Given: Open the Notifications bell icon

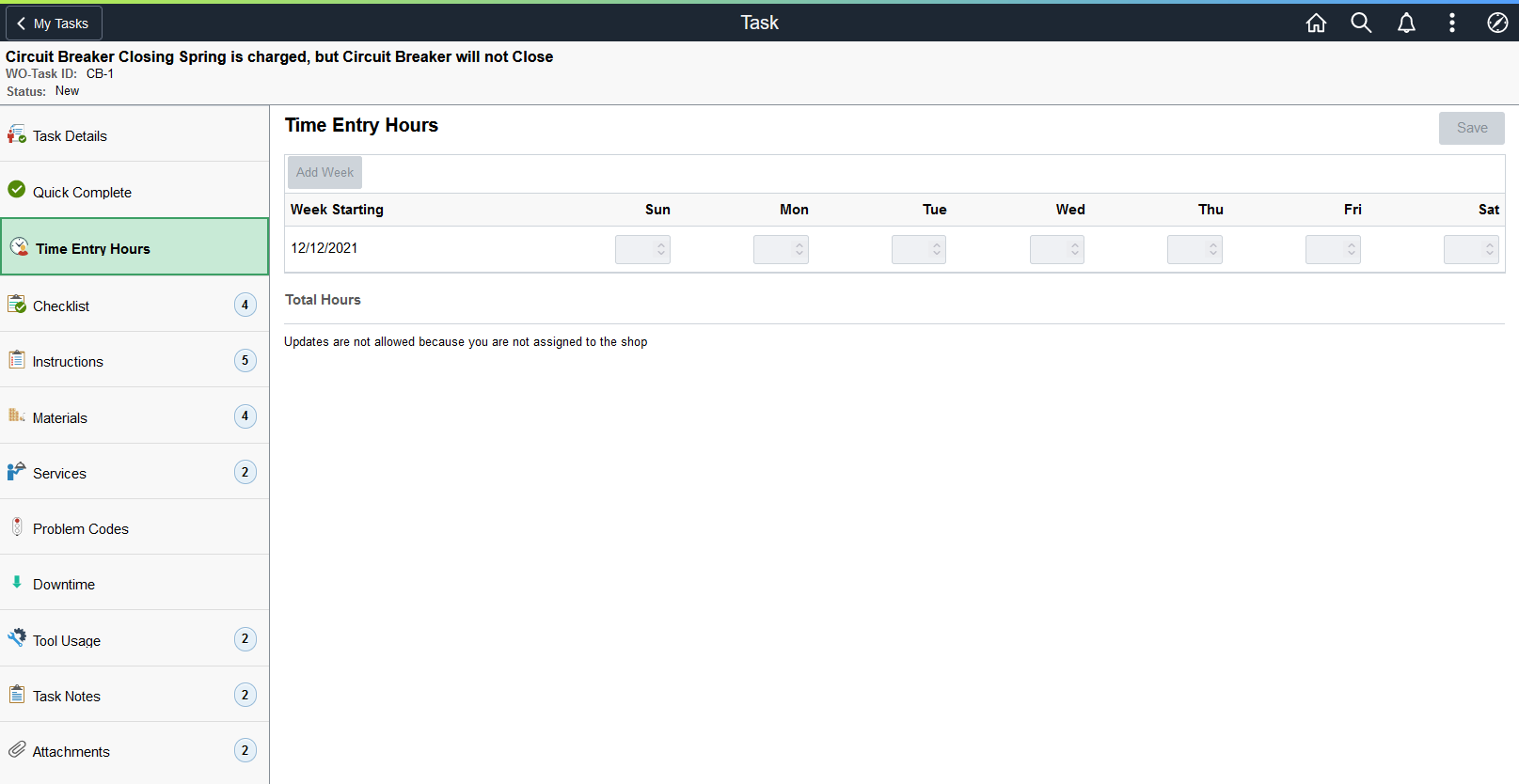Looking at the screenshot, I should click(1406, 23).
